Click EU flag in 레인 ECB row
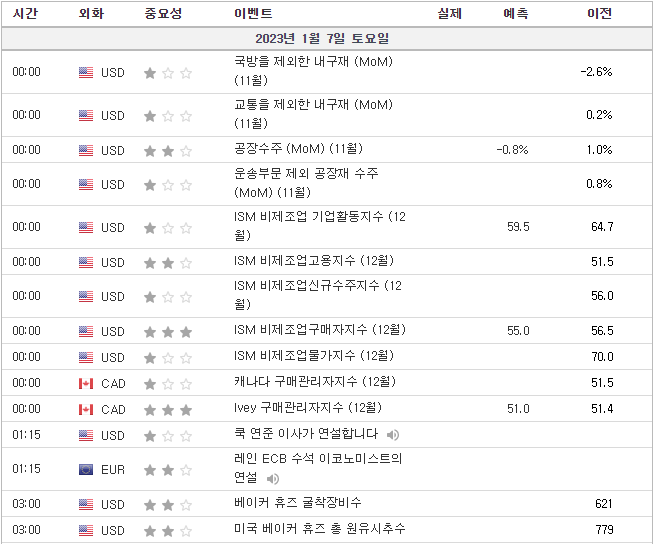 point(86,470)
